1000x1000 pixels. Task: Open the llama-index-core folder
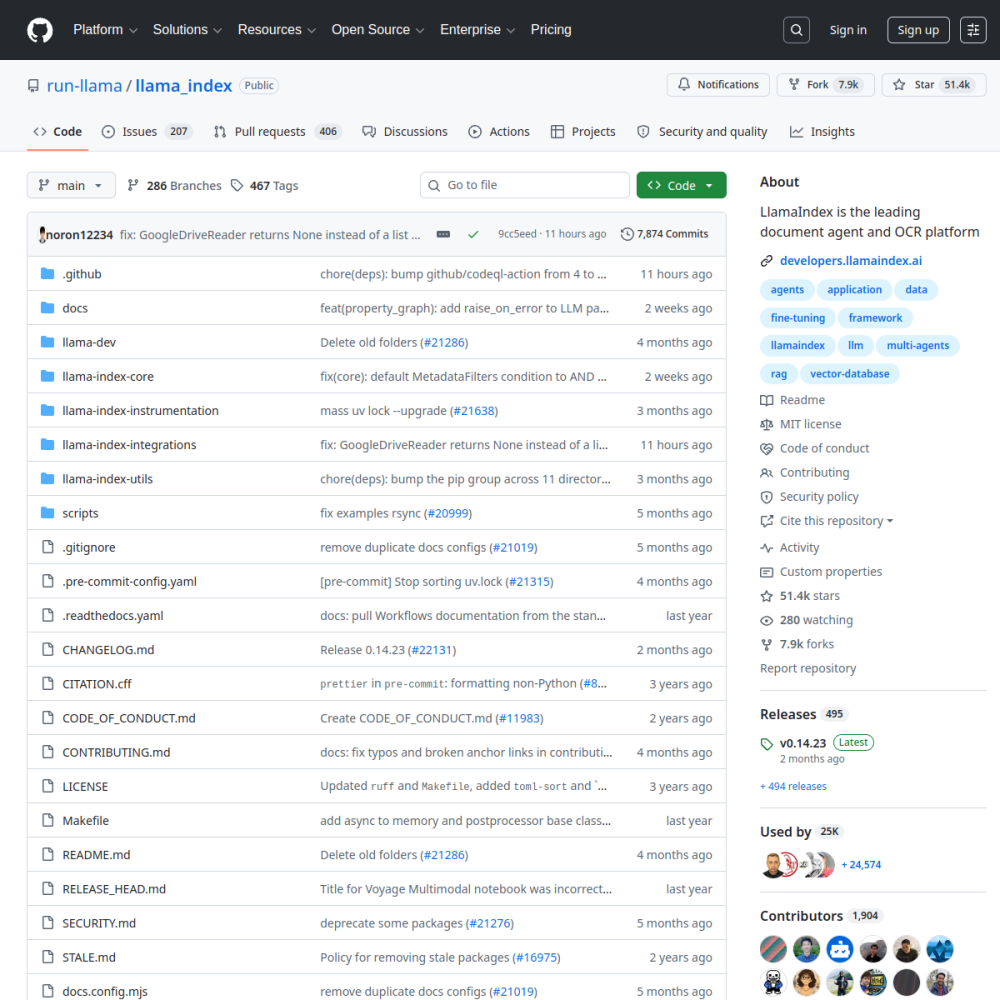click(108, 376)
